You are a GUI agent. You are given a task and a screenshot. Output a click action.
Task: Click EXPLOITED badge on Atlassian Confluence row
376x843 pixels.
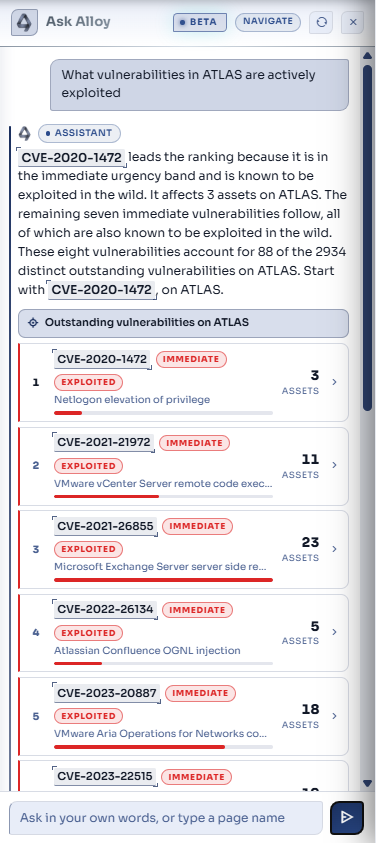coord(88,633)
